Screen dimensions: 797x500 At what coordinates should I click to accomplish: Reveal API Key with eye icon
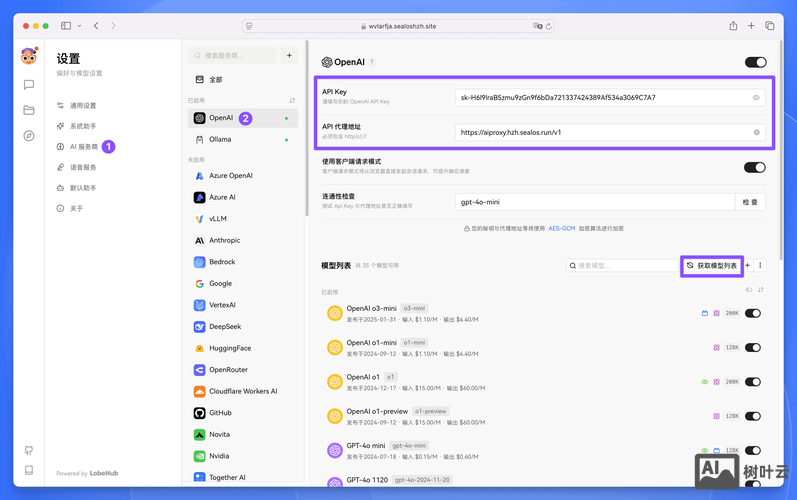[756, 98]
